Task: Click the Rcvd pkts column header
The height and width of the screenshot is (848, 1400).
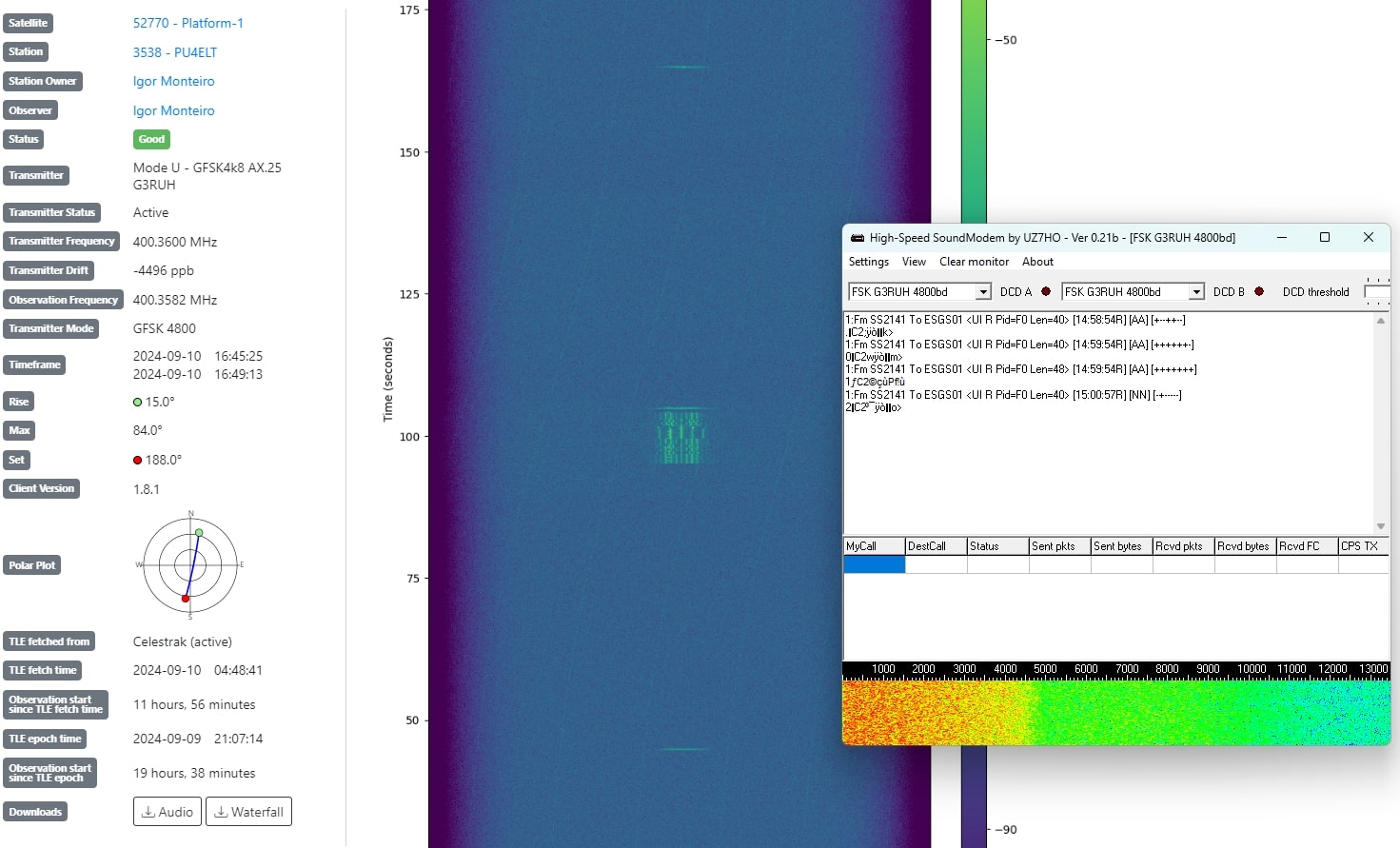Action: (1184, 546)
